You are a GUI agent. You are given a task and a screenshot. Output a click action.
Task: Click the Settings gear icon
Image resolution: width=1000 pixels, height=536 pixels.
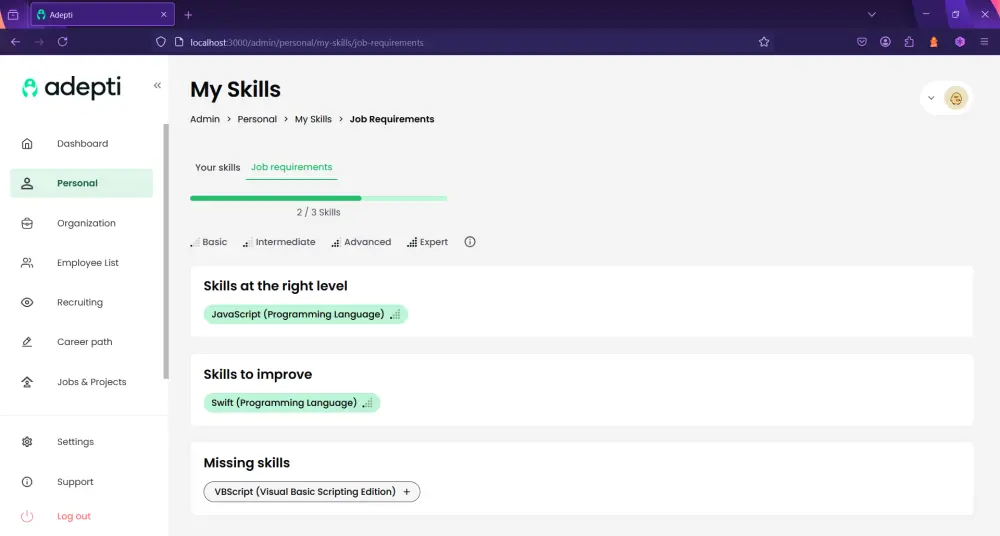click(27, 442)
